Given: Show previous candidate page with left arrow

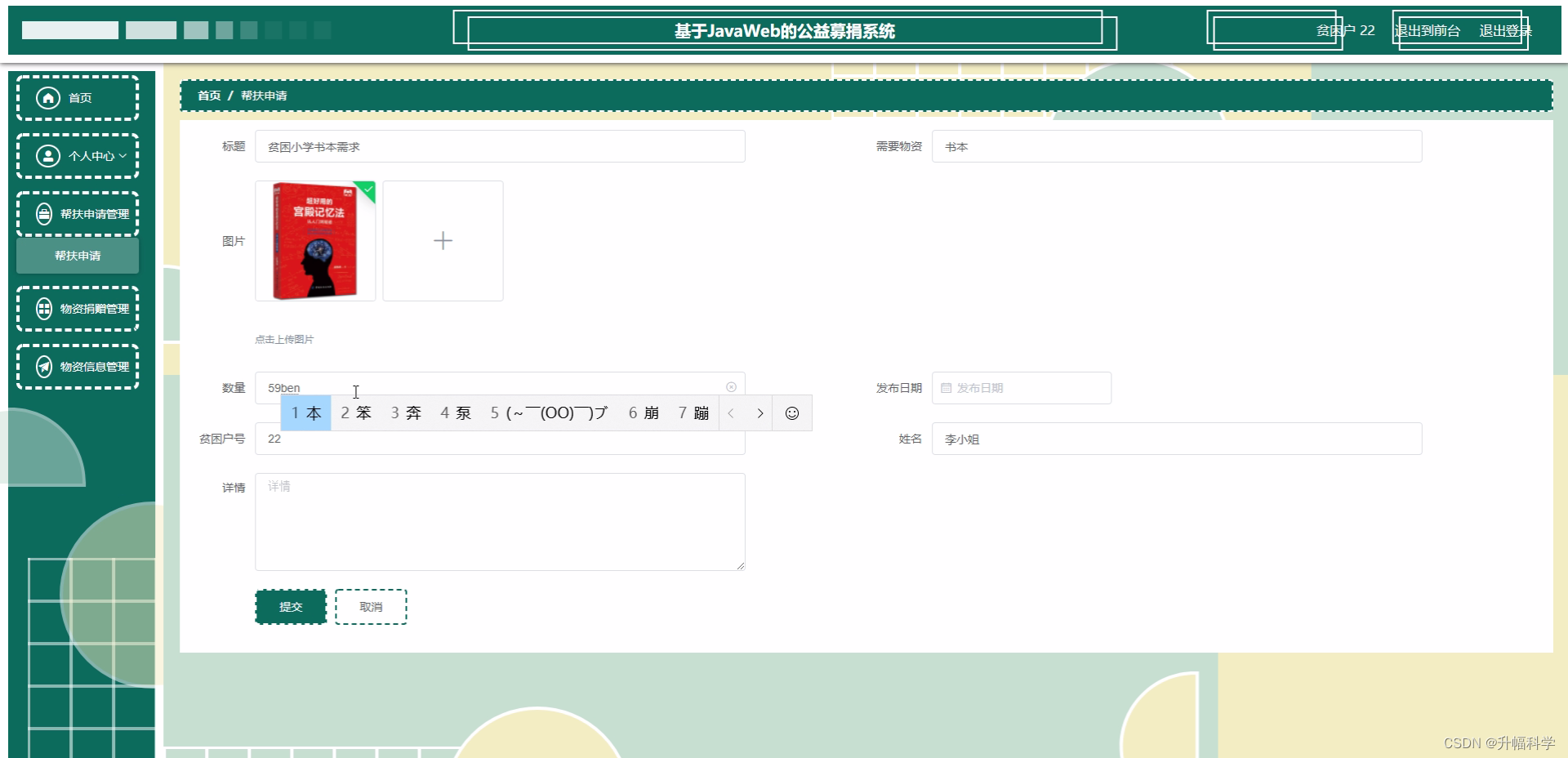Looking at the screenshot, I should point(731,413).
